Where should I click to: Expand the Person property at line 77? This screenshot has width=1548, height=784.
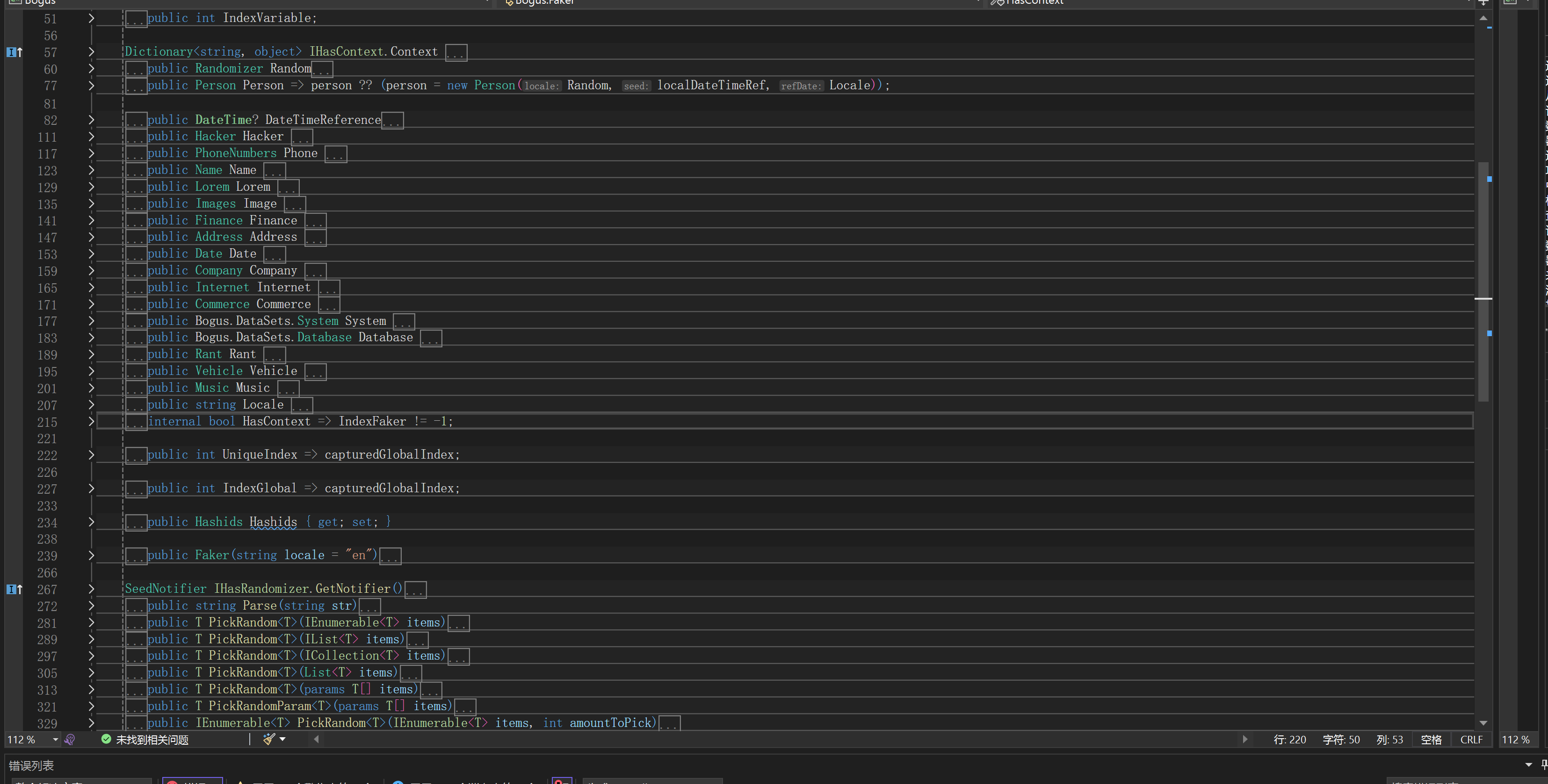pyautogui.click(x=91, y=85)
